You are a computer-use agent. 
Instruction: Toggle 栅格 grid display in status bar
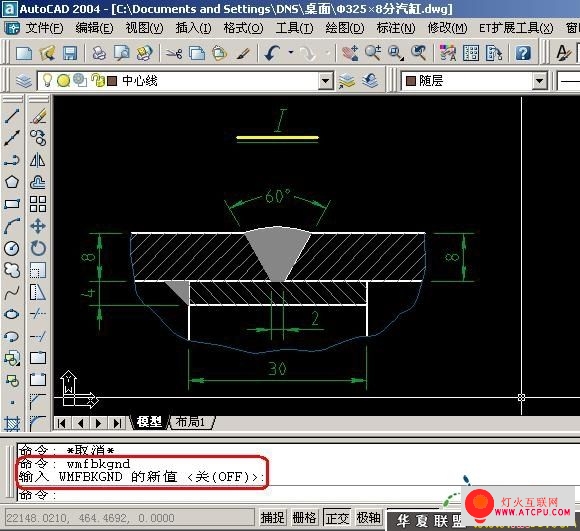[304, 517]
